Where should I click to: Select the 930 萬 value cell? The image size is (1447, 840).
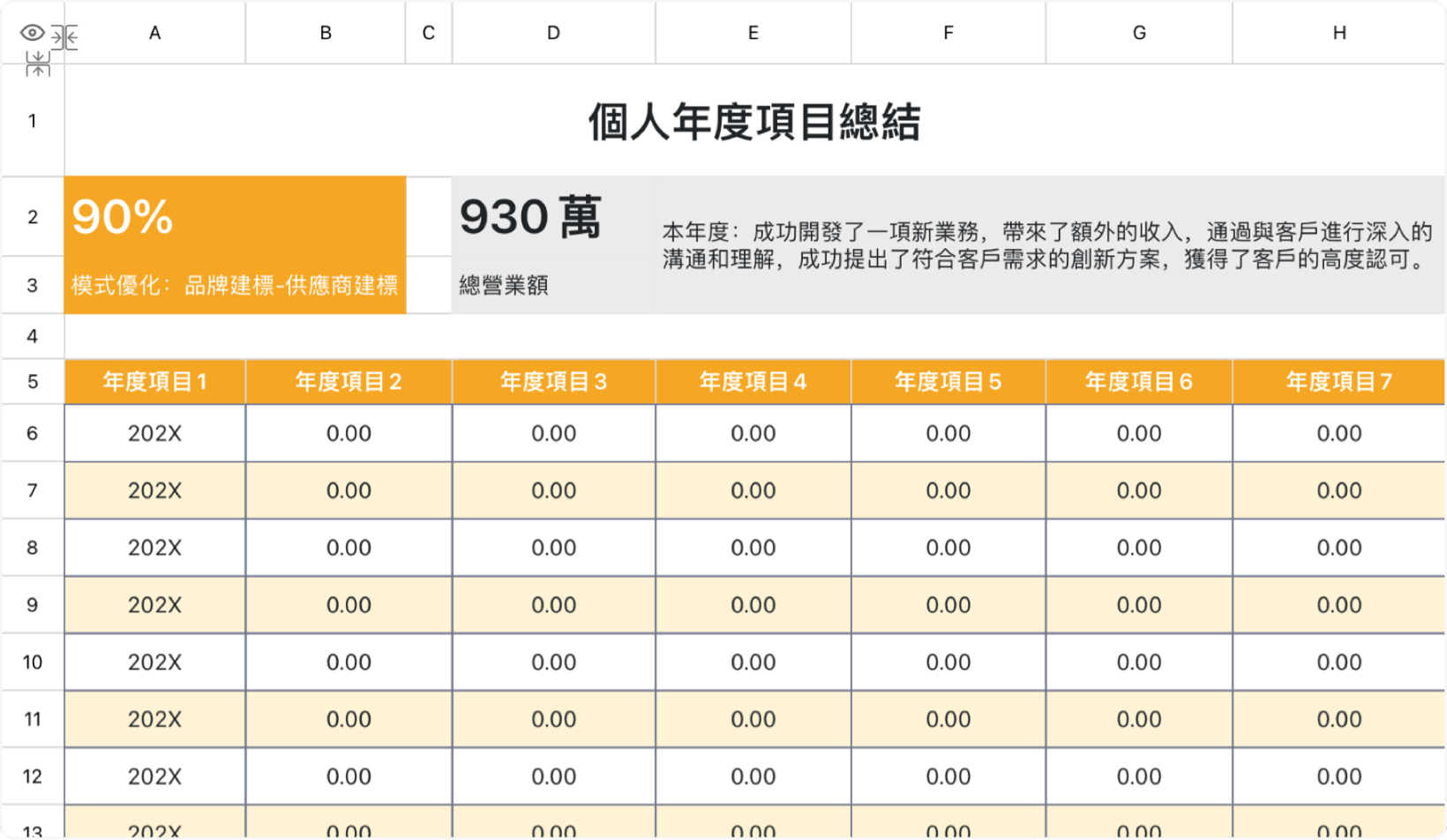click(x=553, y=217)
